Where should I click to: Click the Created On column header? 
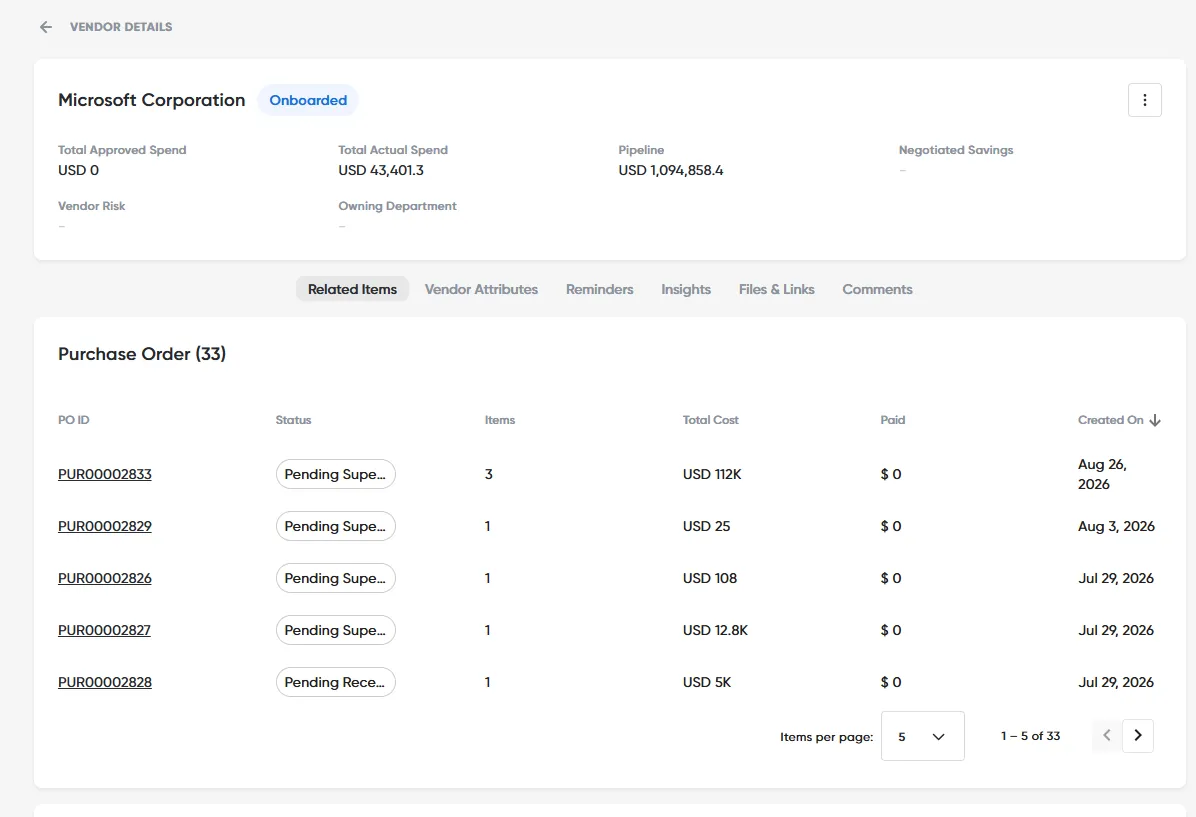[1111, 420]
